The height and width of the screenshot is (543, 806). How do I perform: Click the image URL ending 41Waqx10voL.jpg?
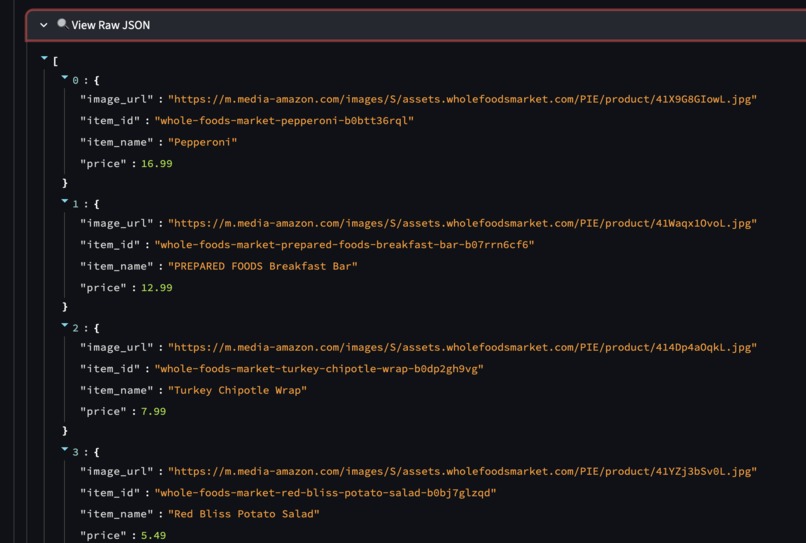click(x=462, y=223)
